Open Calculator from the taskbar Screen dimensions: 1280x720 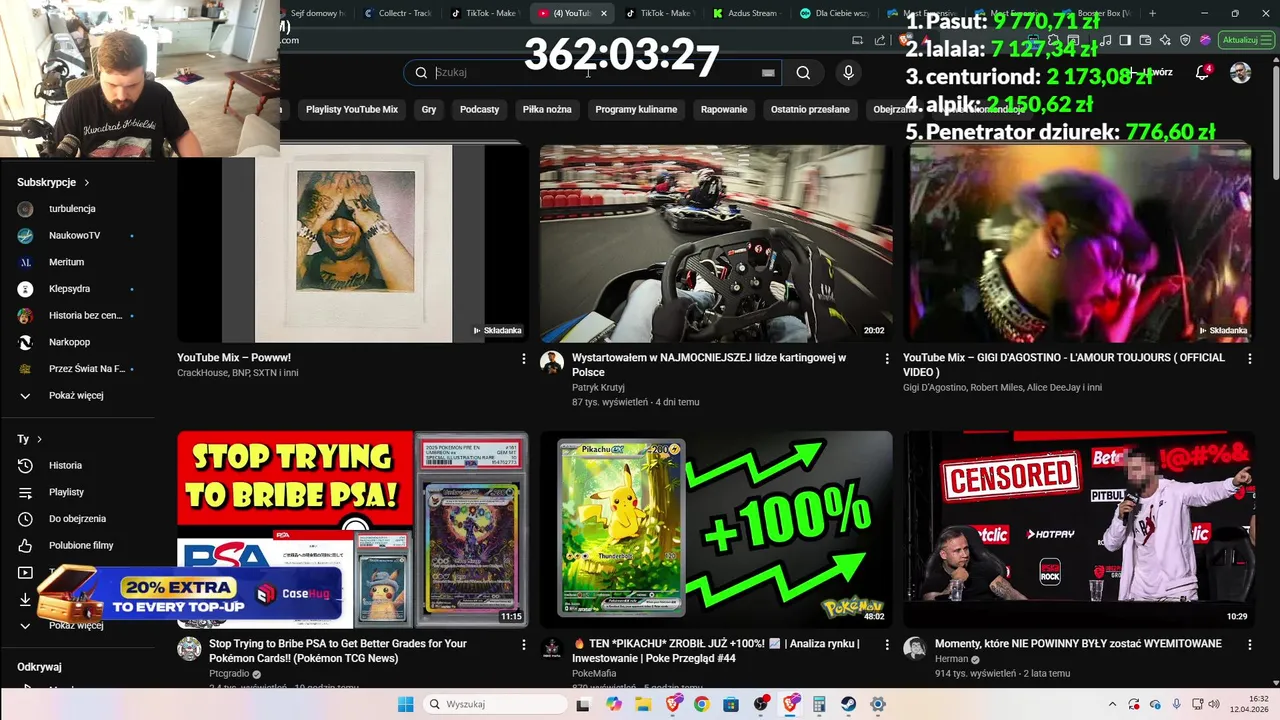click(819, 704)
